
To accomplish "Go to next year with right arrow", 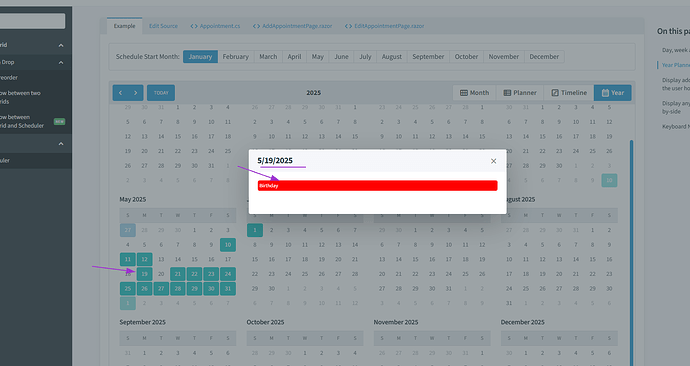I will 136,93.
